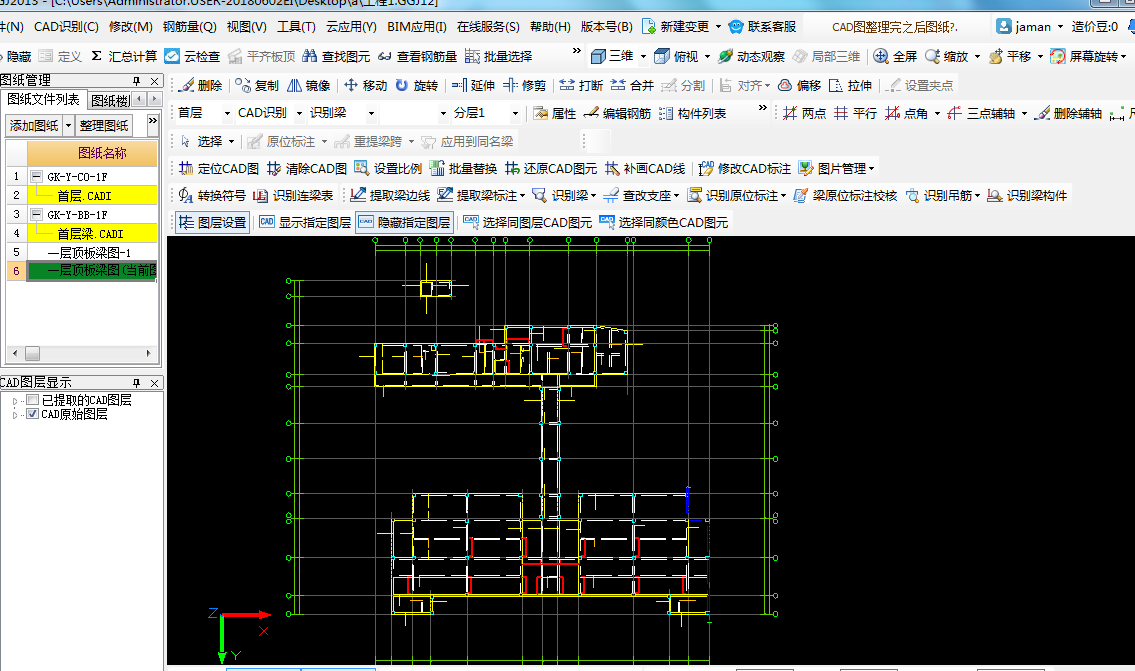Click 清除CAD图 clear CAD drawing

click(x=307, y=169)
